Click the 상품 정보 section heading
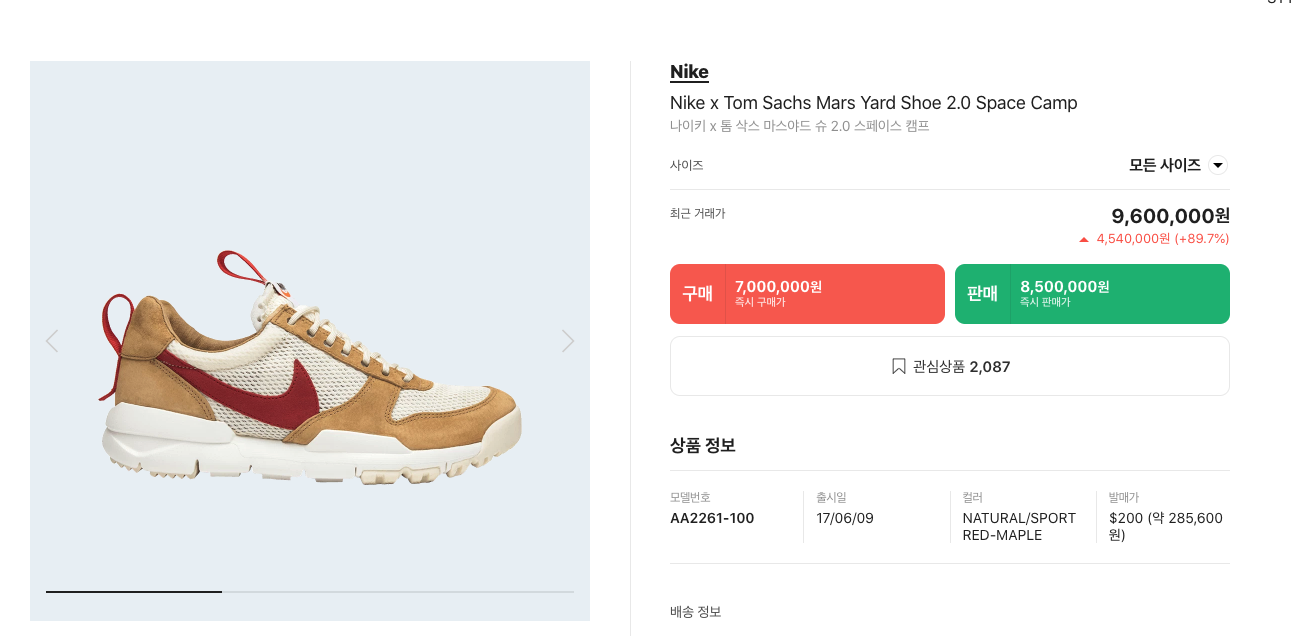This screenshot has width=1291, height=636. click(x=703, y=445)
